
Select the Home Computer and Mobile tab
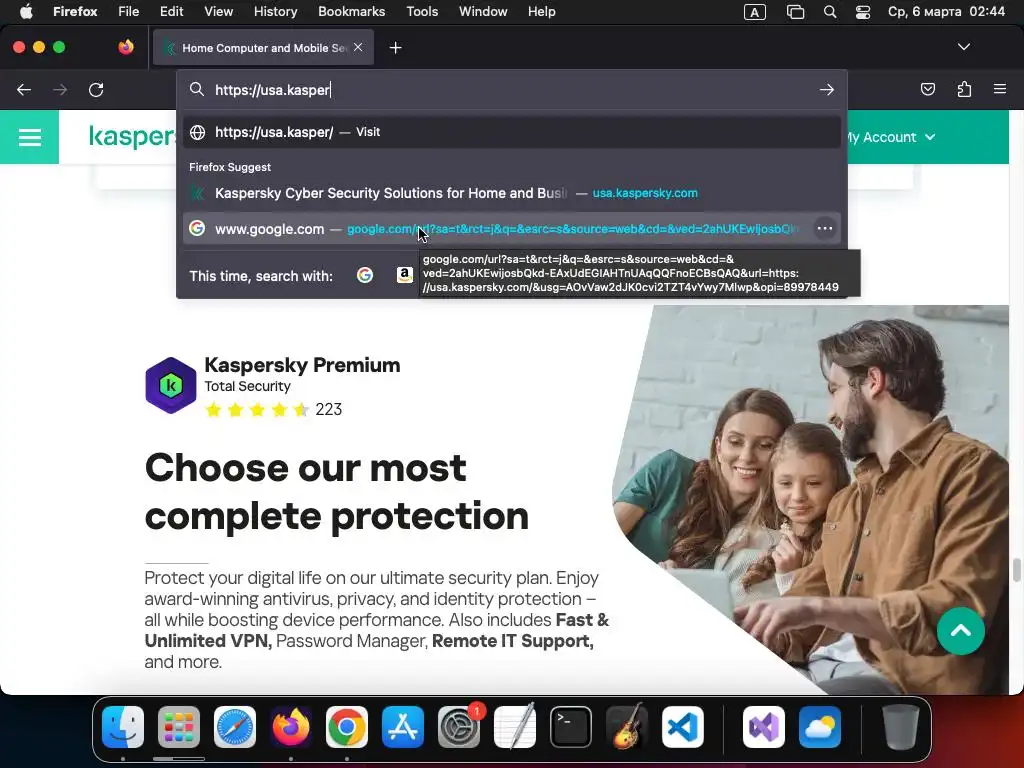coord(263,48)
